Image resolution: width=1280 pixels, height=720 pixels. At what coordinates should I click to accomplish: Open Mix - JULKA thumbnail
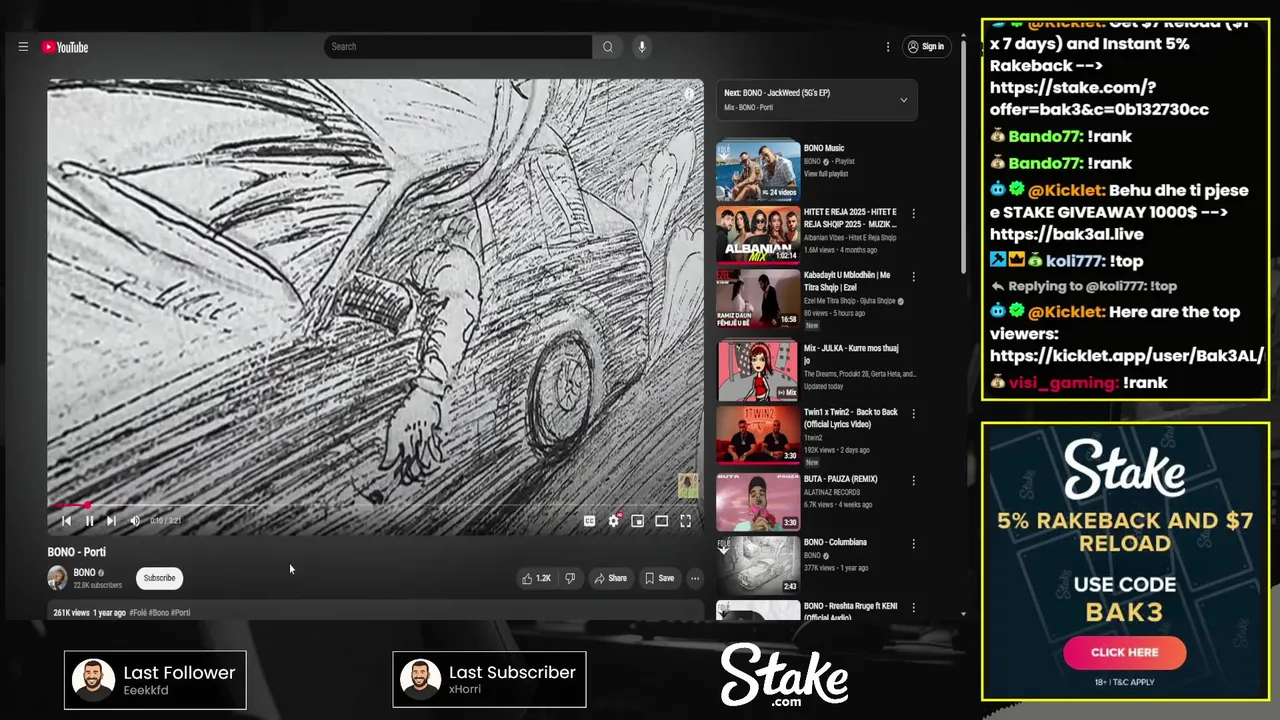pyautogui.click(x=758, y=371)
